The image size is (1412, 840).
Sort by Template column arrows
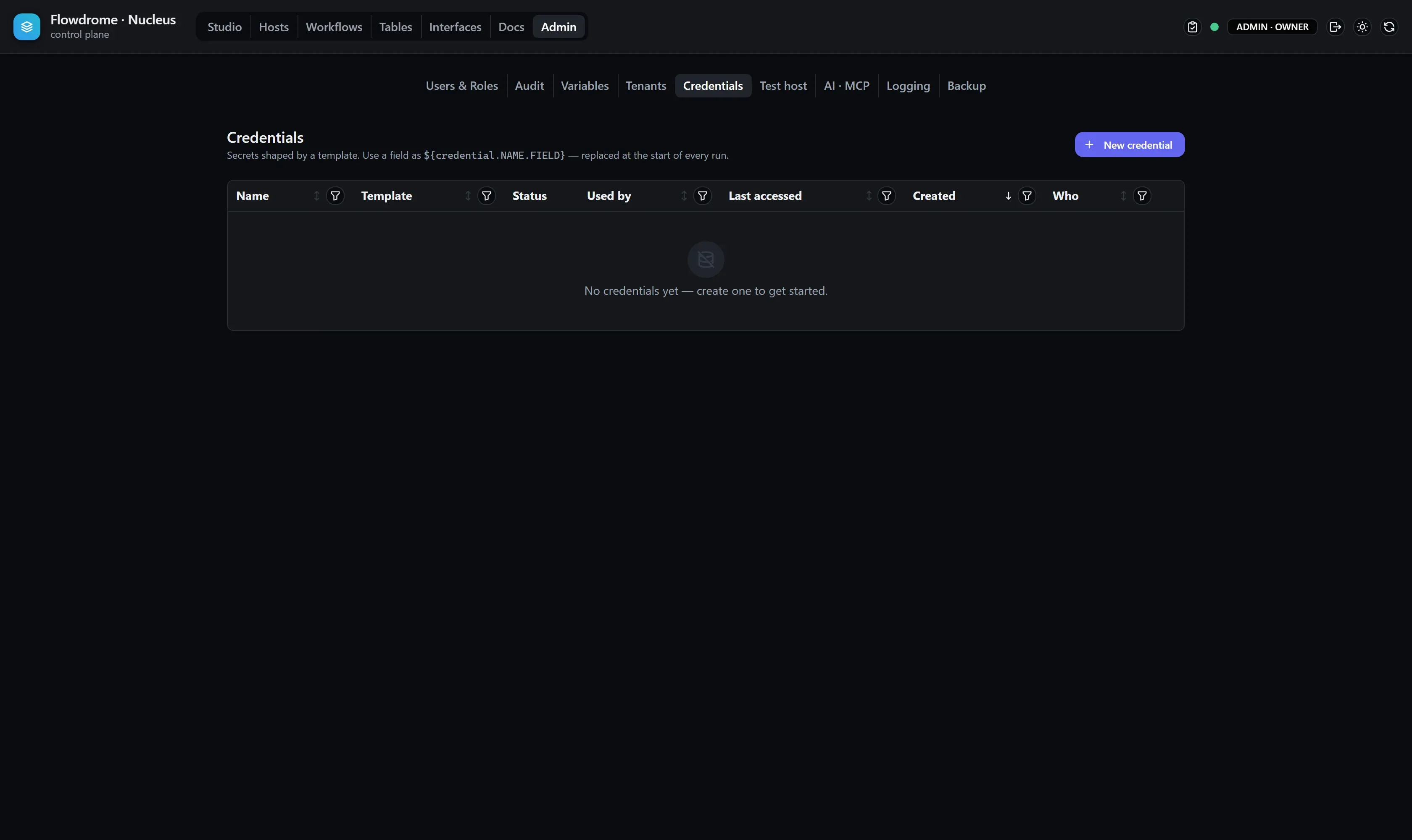(x=468, y=196)
